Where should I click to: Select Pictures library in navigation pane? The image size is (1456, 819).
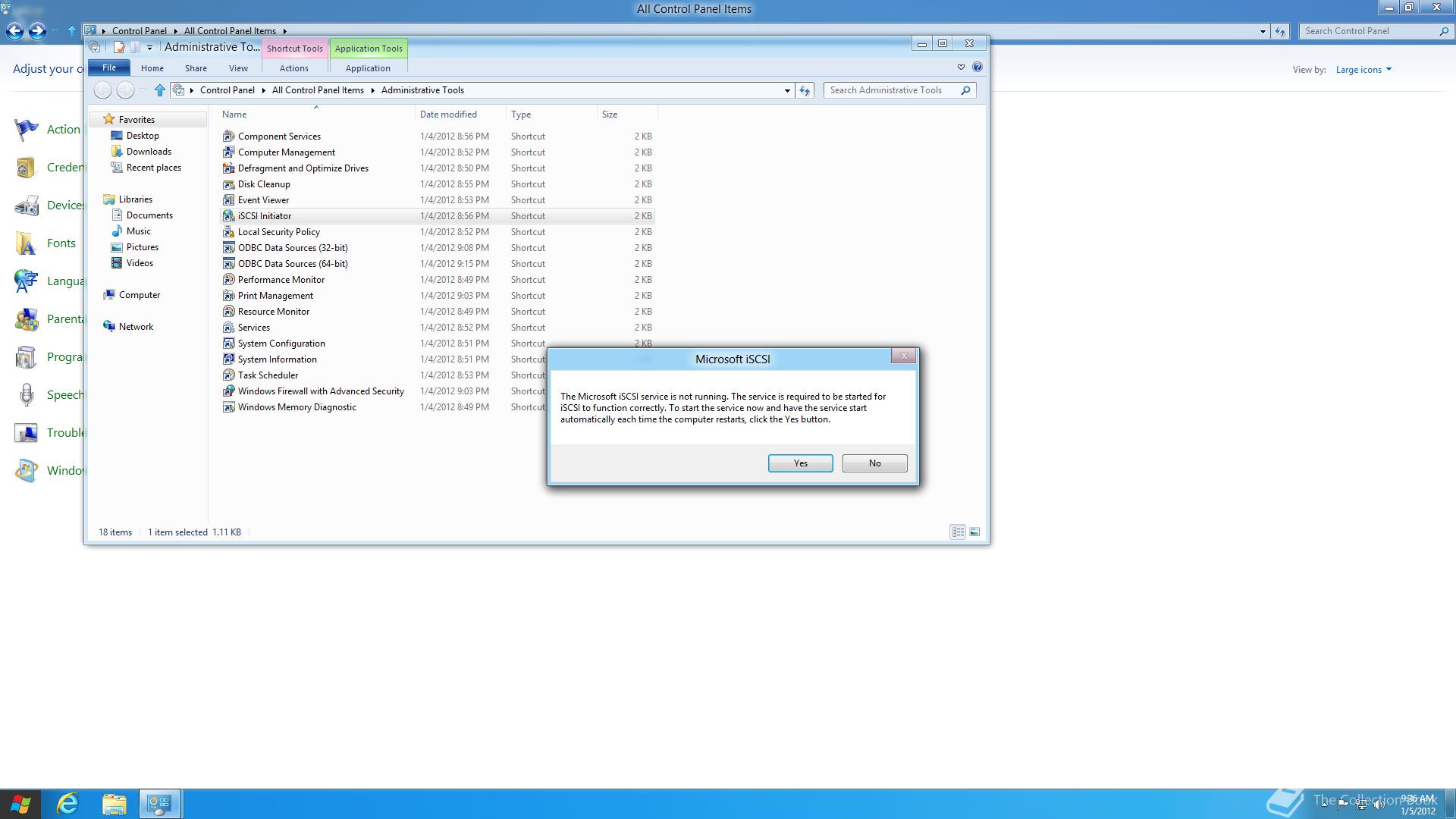[142, 247]
